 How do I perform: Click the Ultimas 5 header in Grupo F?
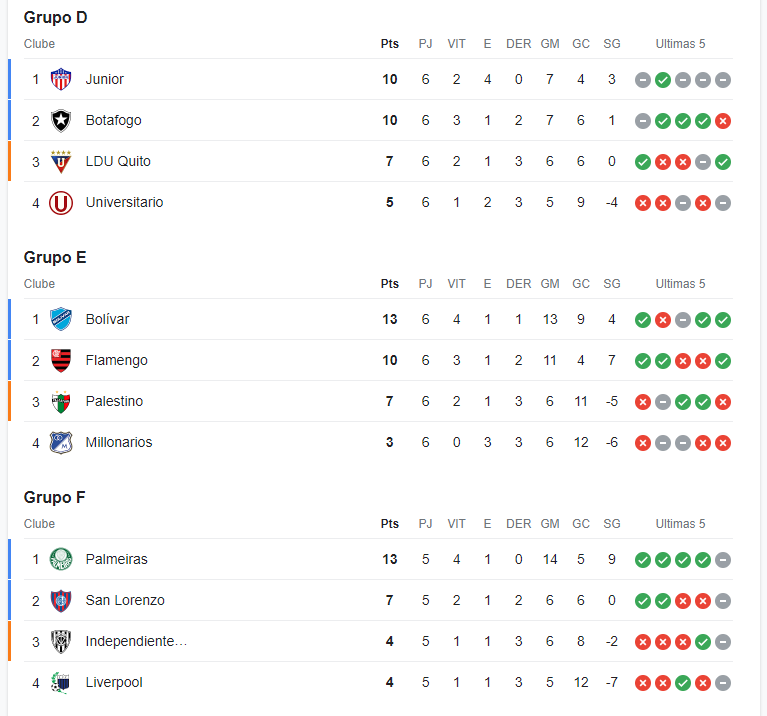(x=680, y=524)
